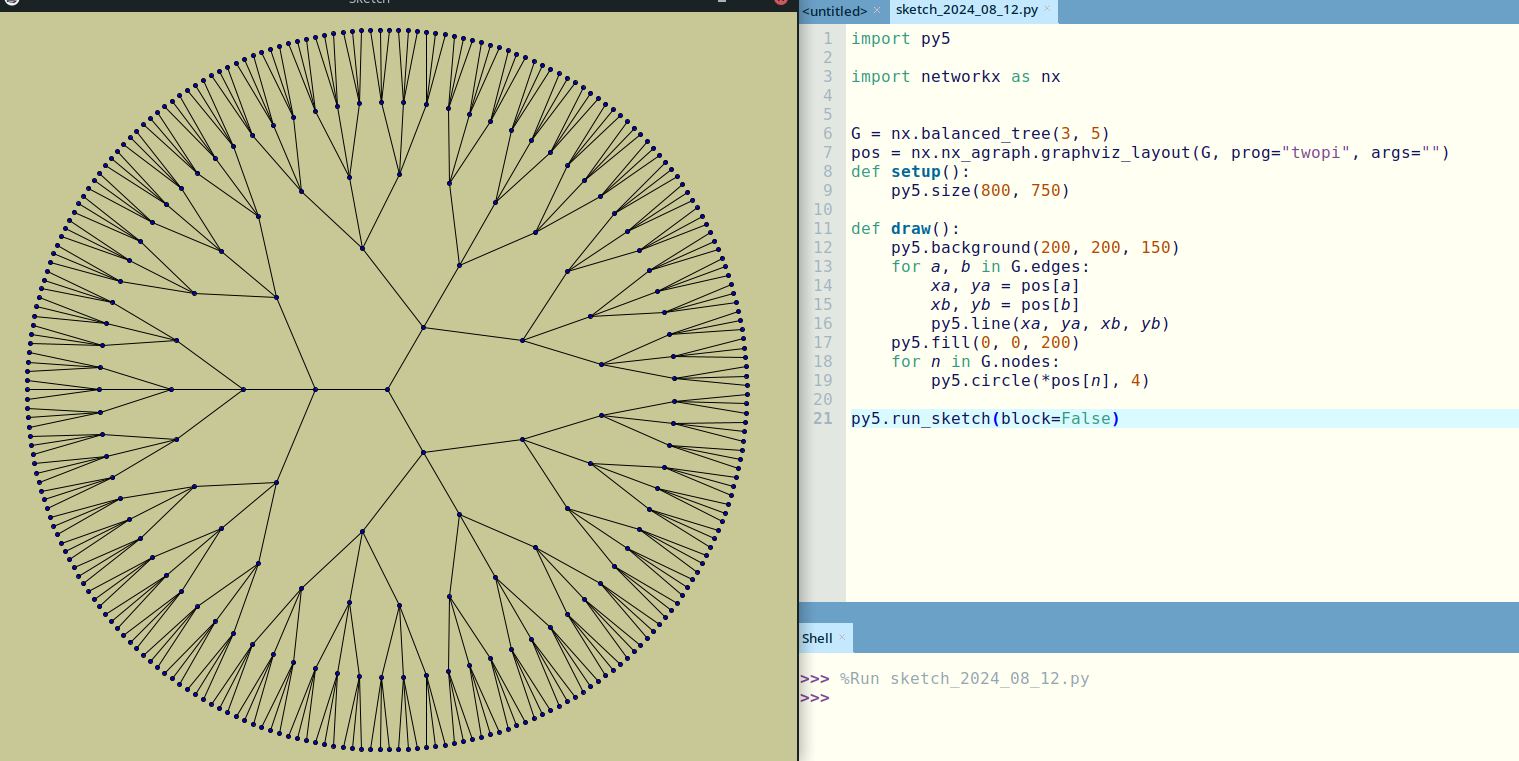The height and width of the screenshot is (761, 1519).
Task: Close the sketch_2024_08_12.py tab
Action: 1047,10
